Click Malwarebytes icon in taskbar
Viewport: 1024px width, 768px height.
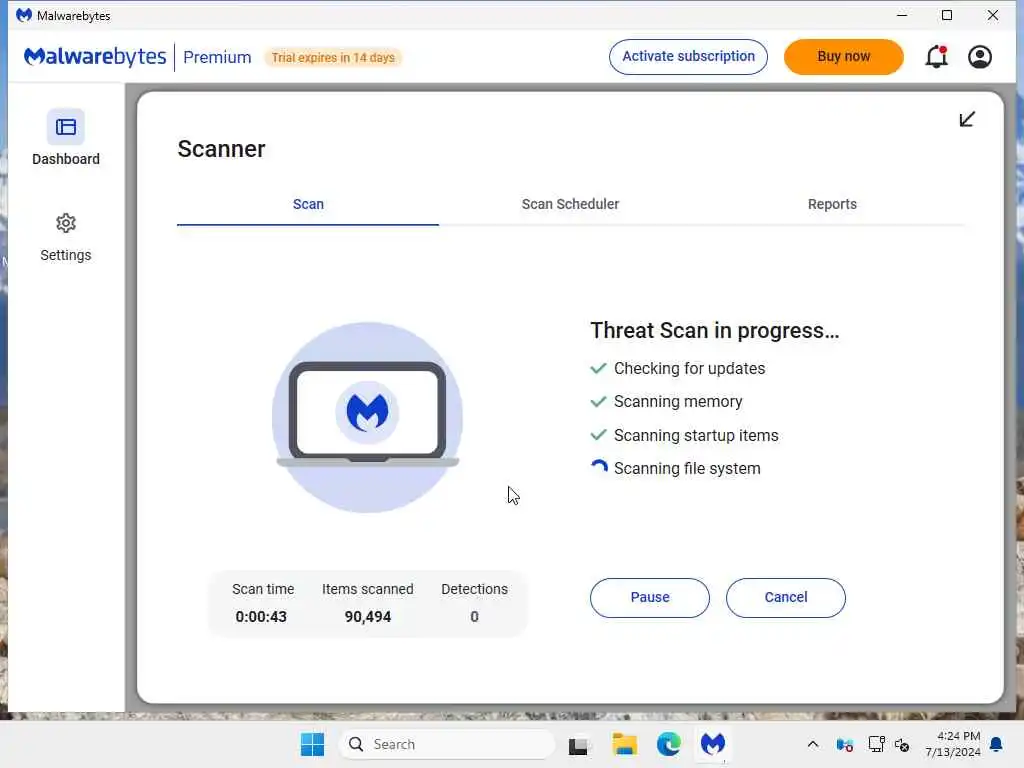(712, 744)
